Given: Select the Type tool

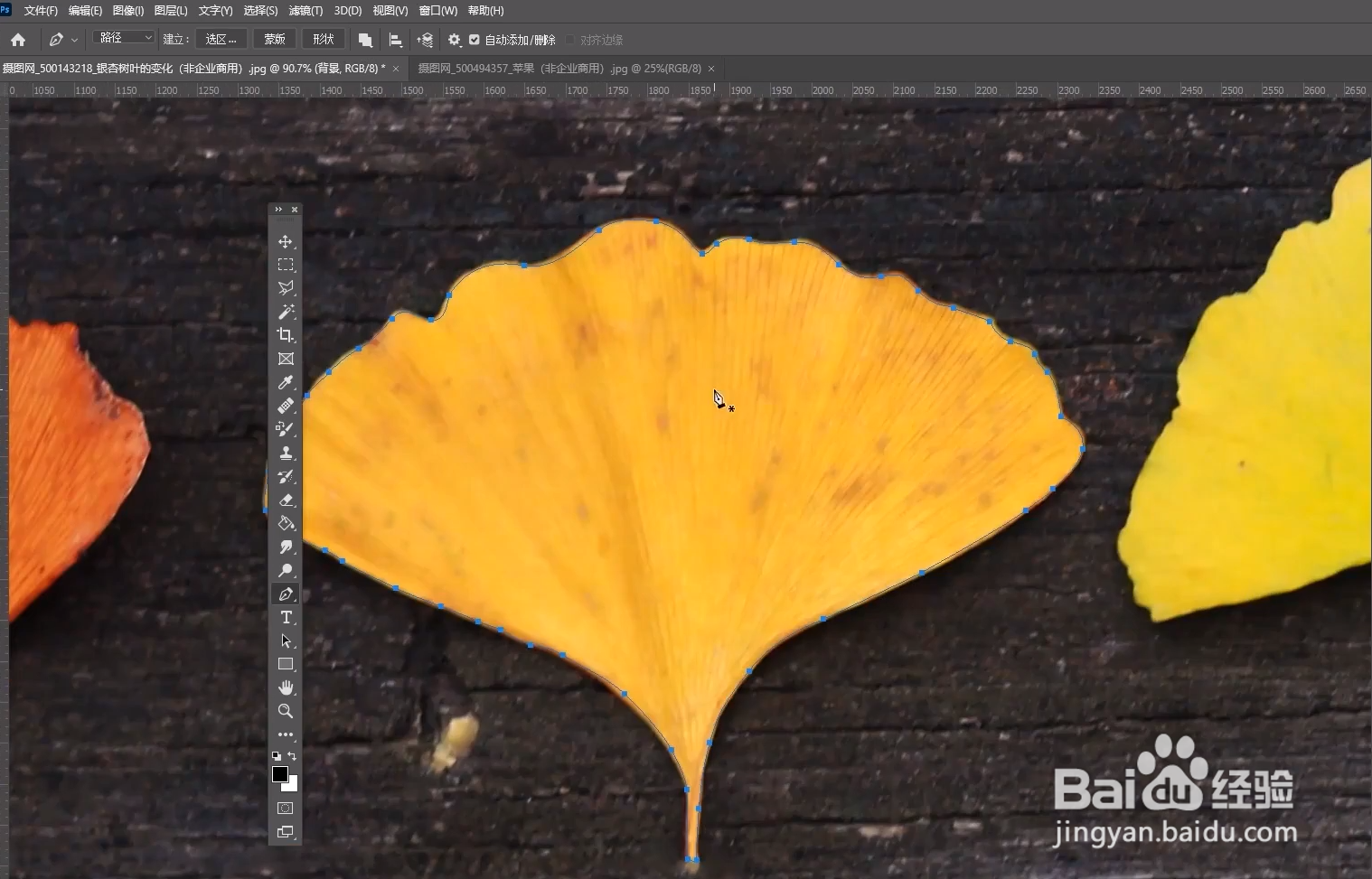Looking at the screenshot, I should [x=286, y=617].
